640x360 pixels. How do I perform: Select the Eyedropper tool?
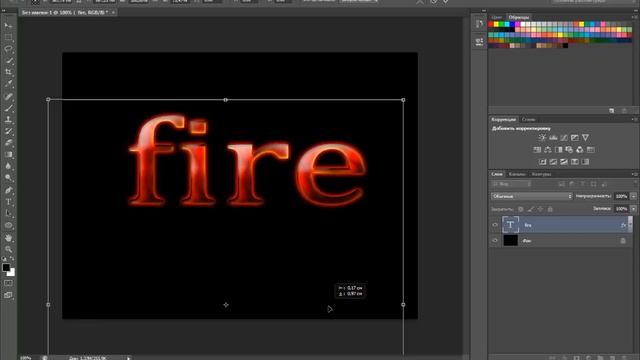(8, 84)
